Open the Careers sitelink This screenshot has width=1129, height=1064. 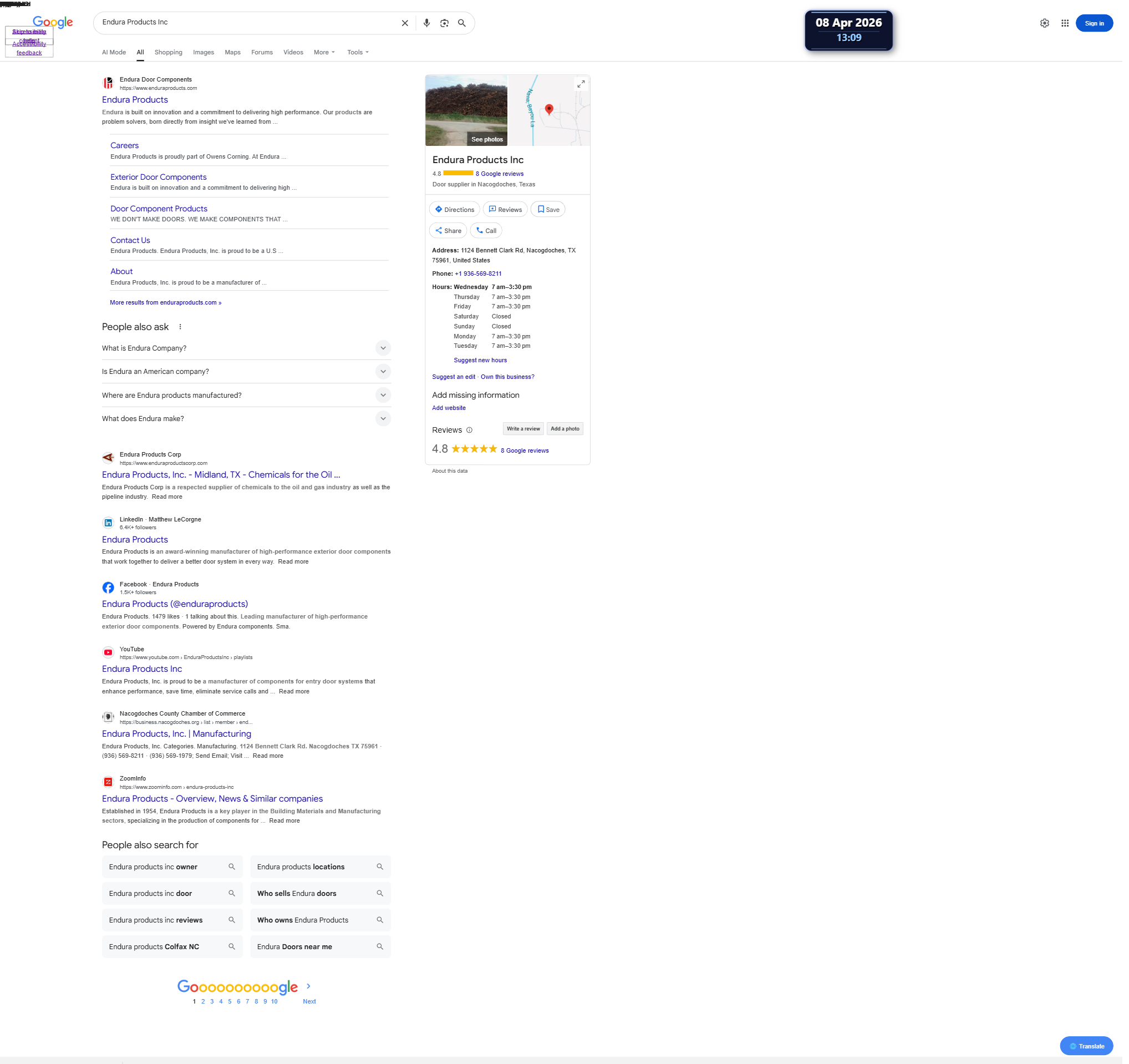click(x=125, y=146)
